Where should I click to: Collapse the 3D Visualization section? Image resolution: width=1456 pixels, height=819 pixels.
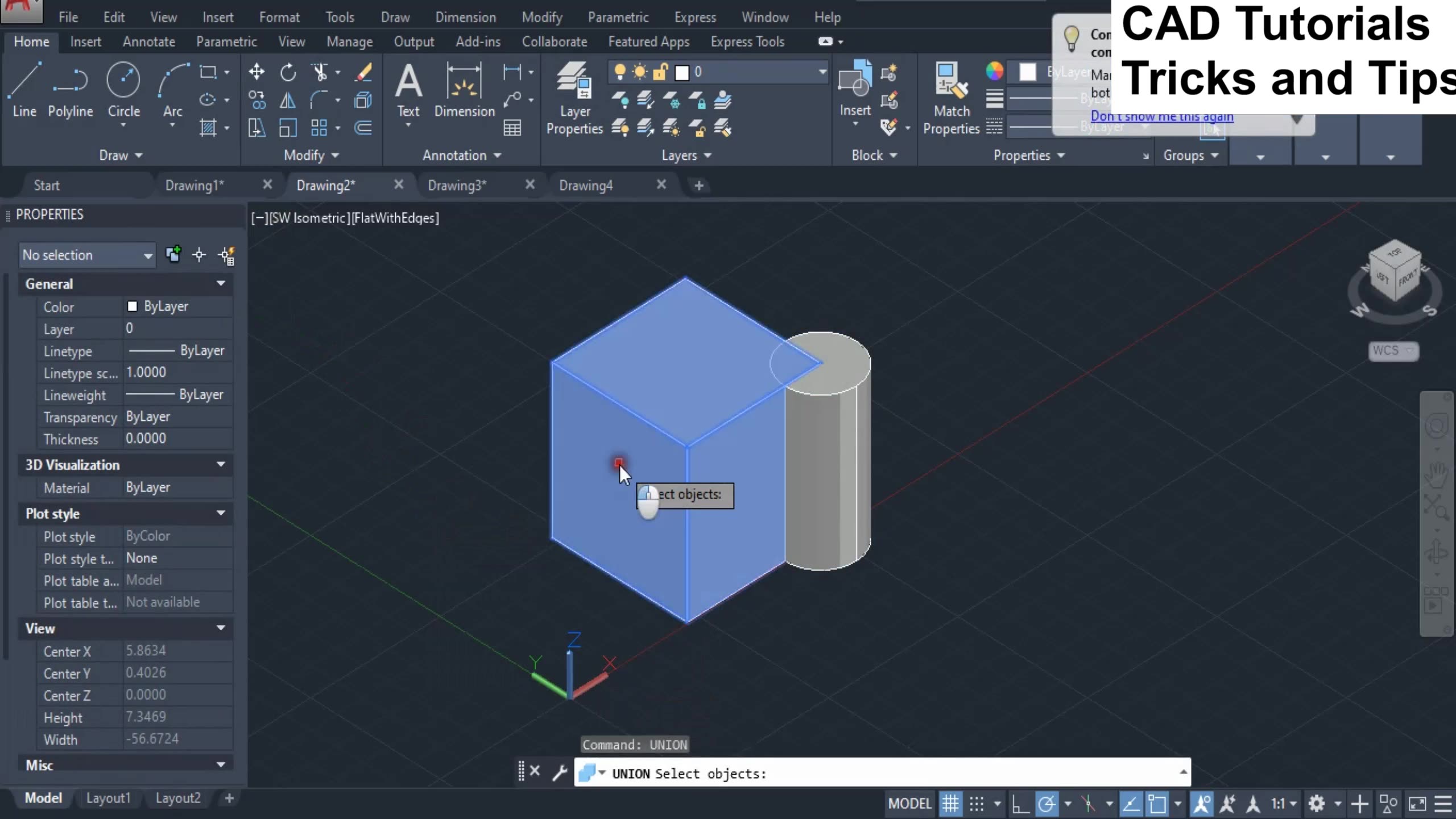(x=221, y=465)
